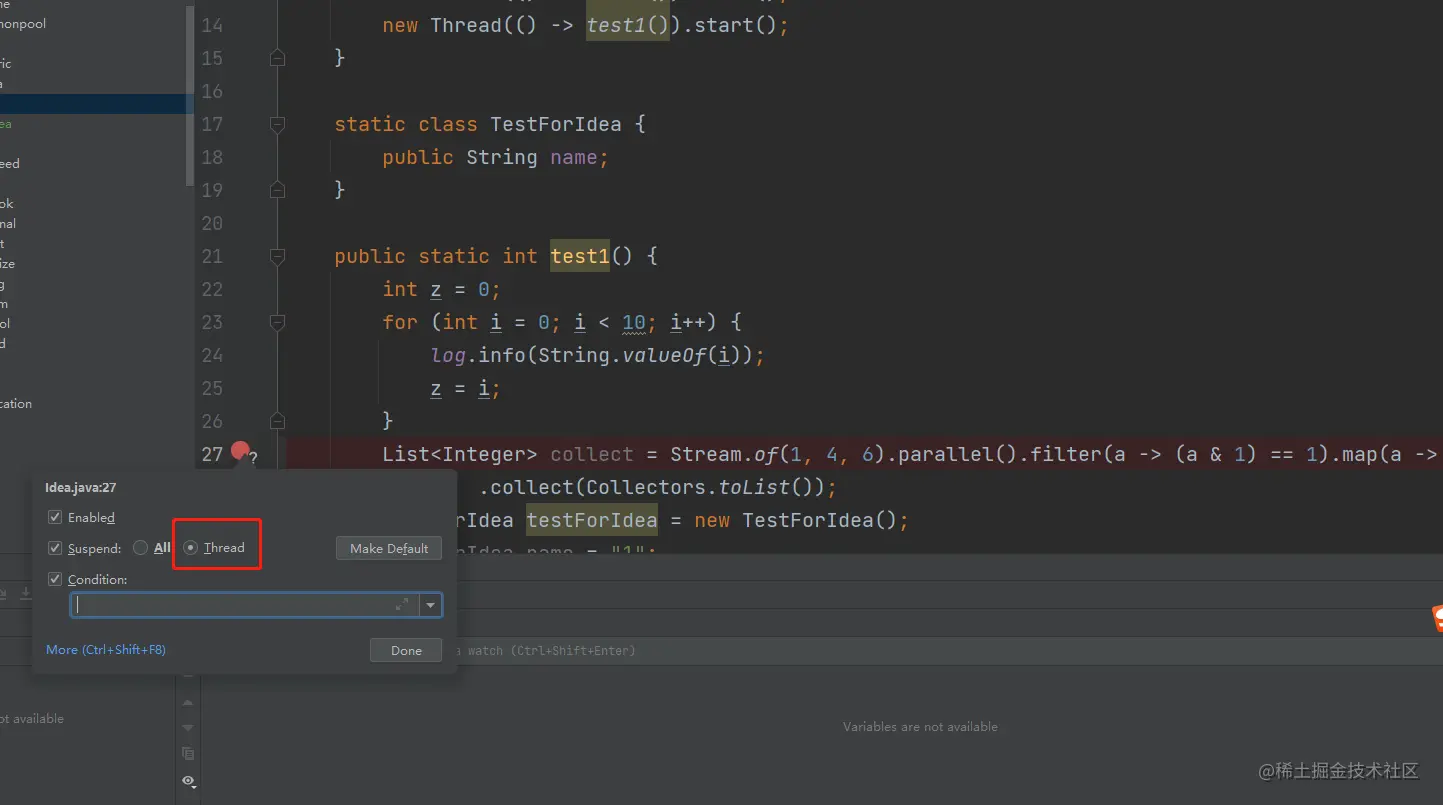Open More breakpoint settings link

(106, 650)
